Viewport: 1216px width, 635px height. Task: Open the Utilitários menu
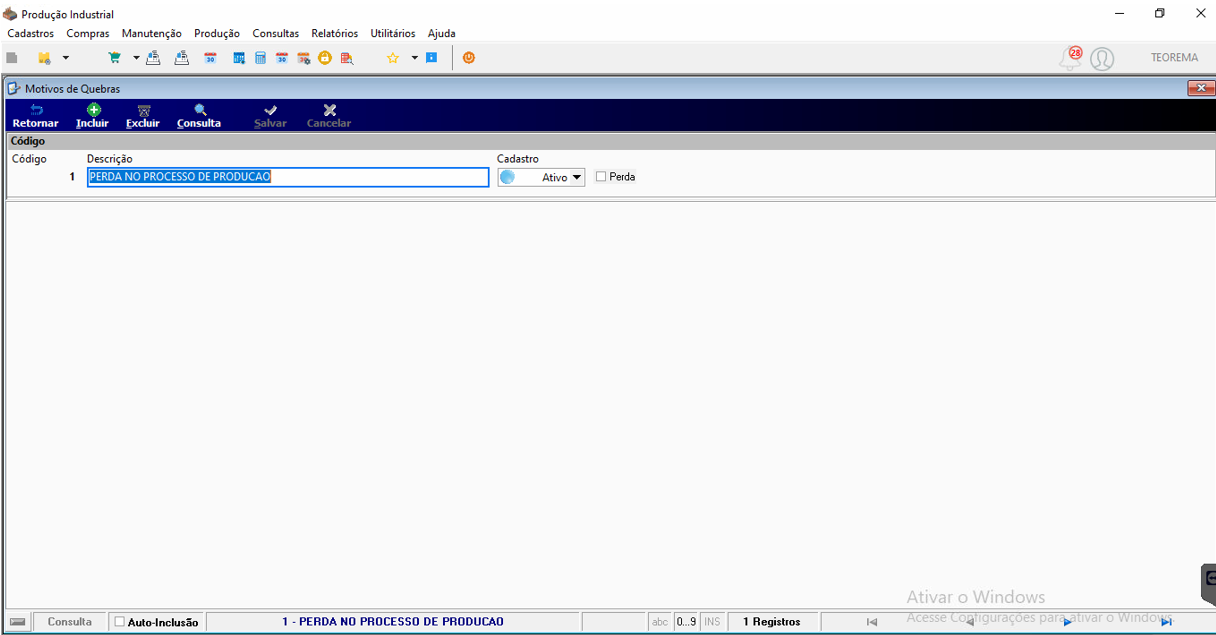pyautogui.click(x=393, y=33)
